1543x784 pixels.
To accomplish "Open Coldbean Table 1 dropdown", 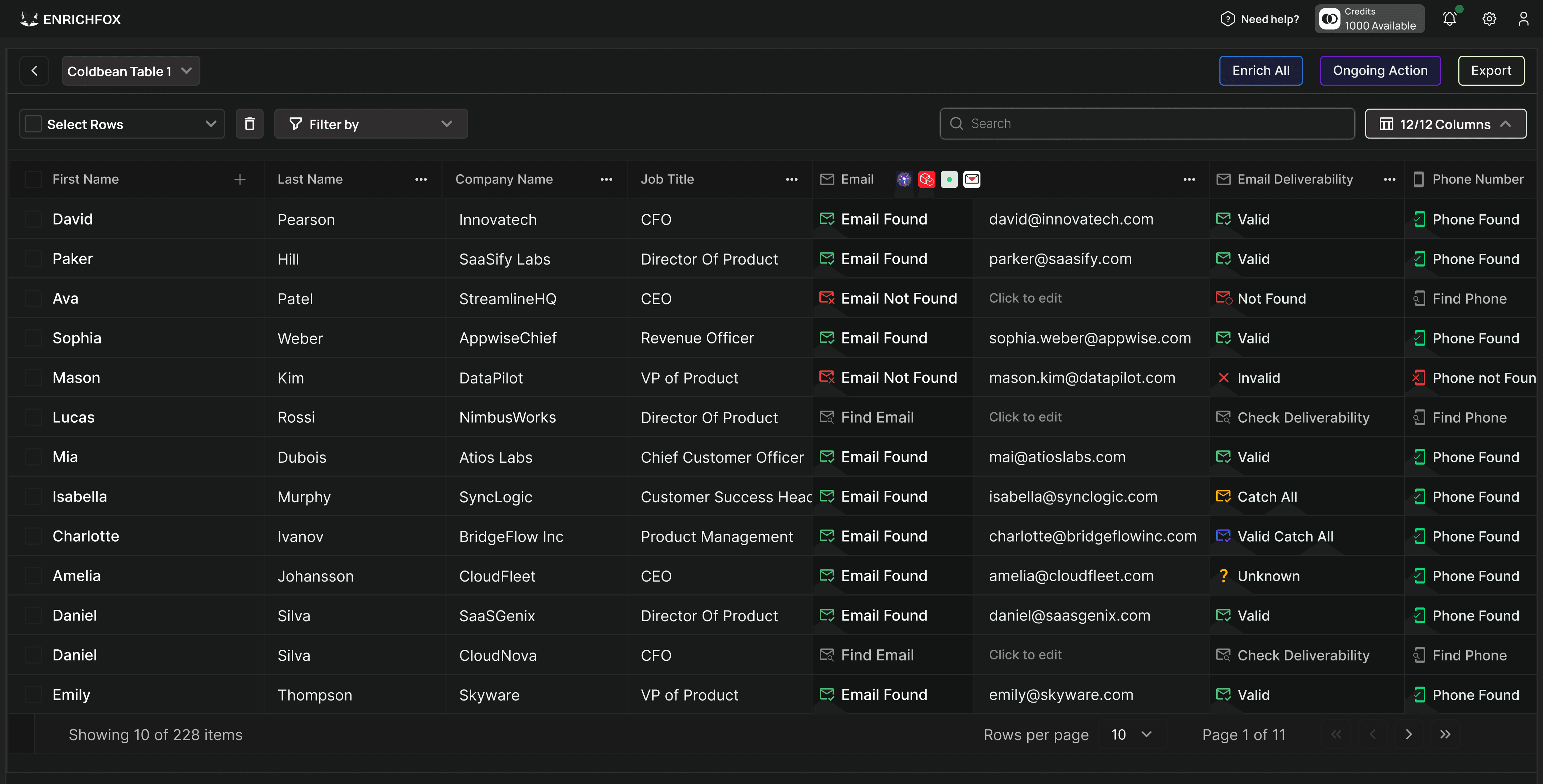I will click(x=131, y=71).
